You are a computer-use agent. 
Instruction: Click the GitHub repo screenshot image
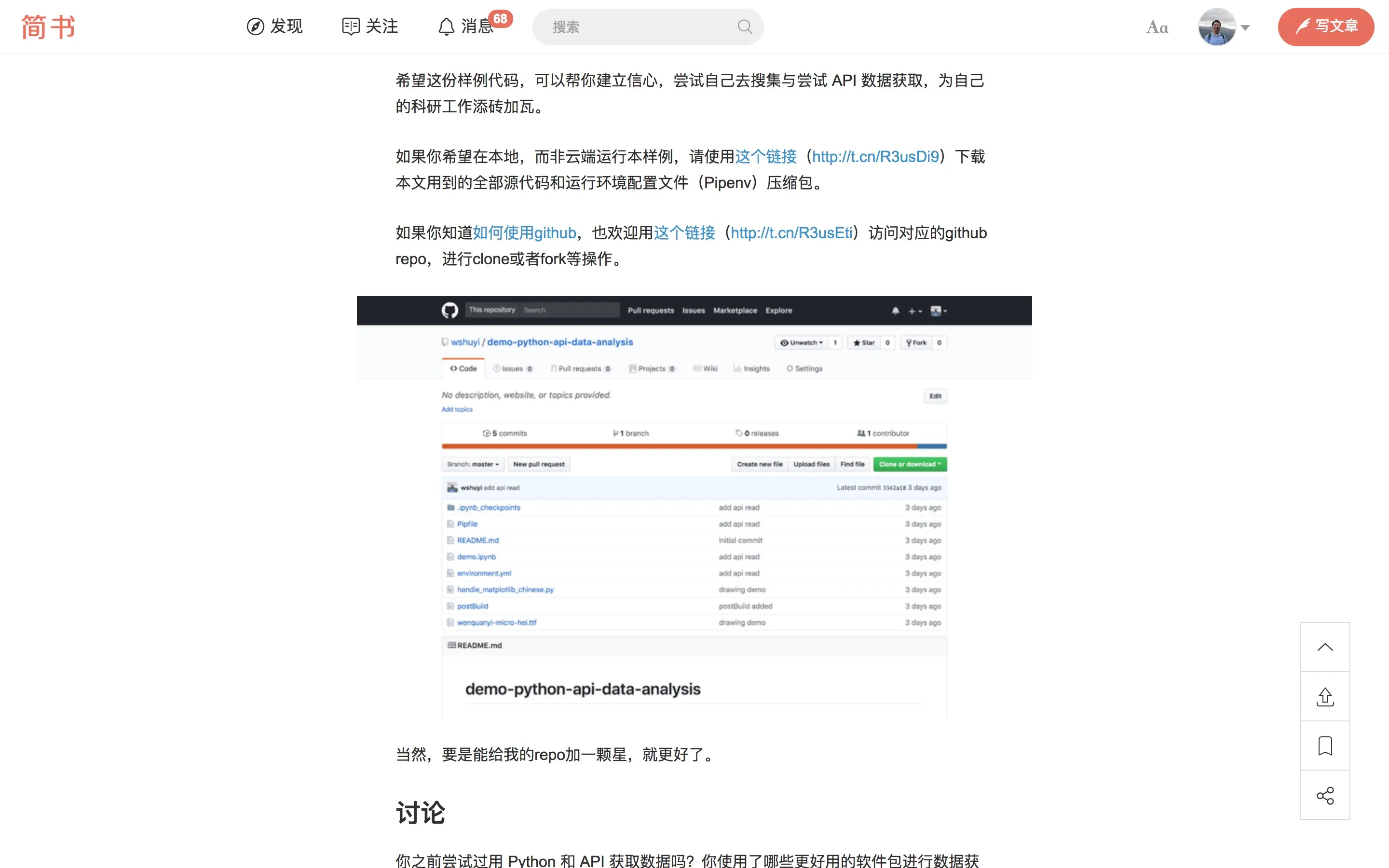(x=694, y=506)
